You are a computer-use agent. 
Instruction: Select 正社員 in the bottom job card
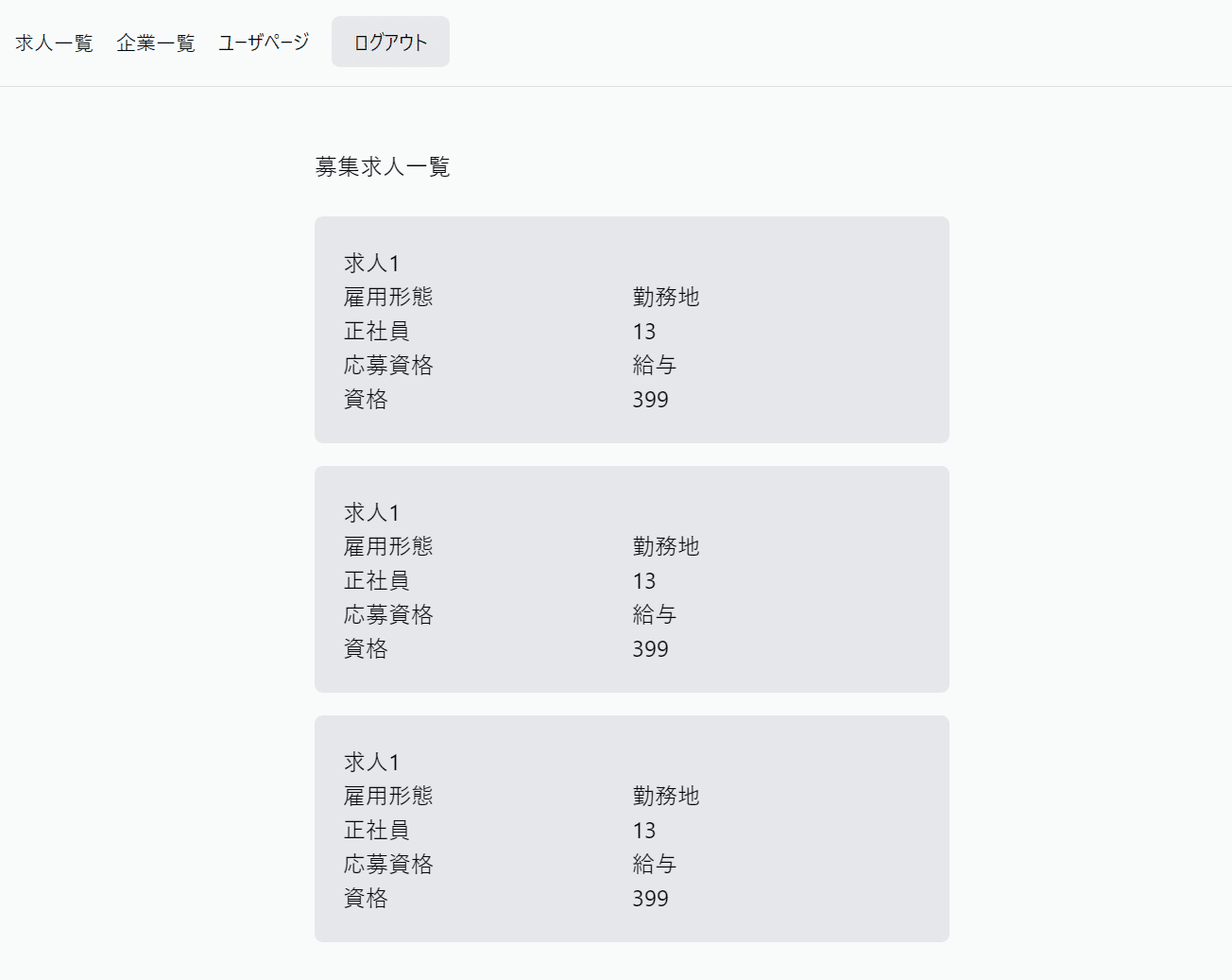[376, 830]
